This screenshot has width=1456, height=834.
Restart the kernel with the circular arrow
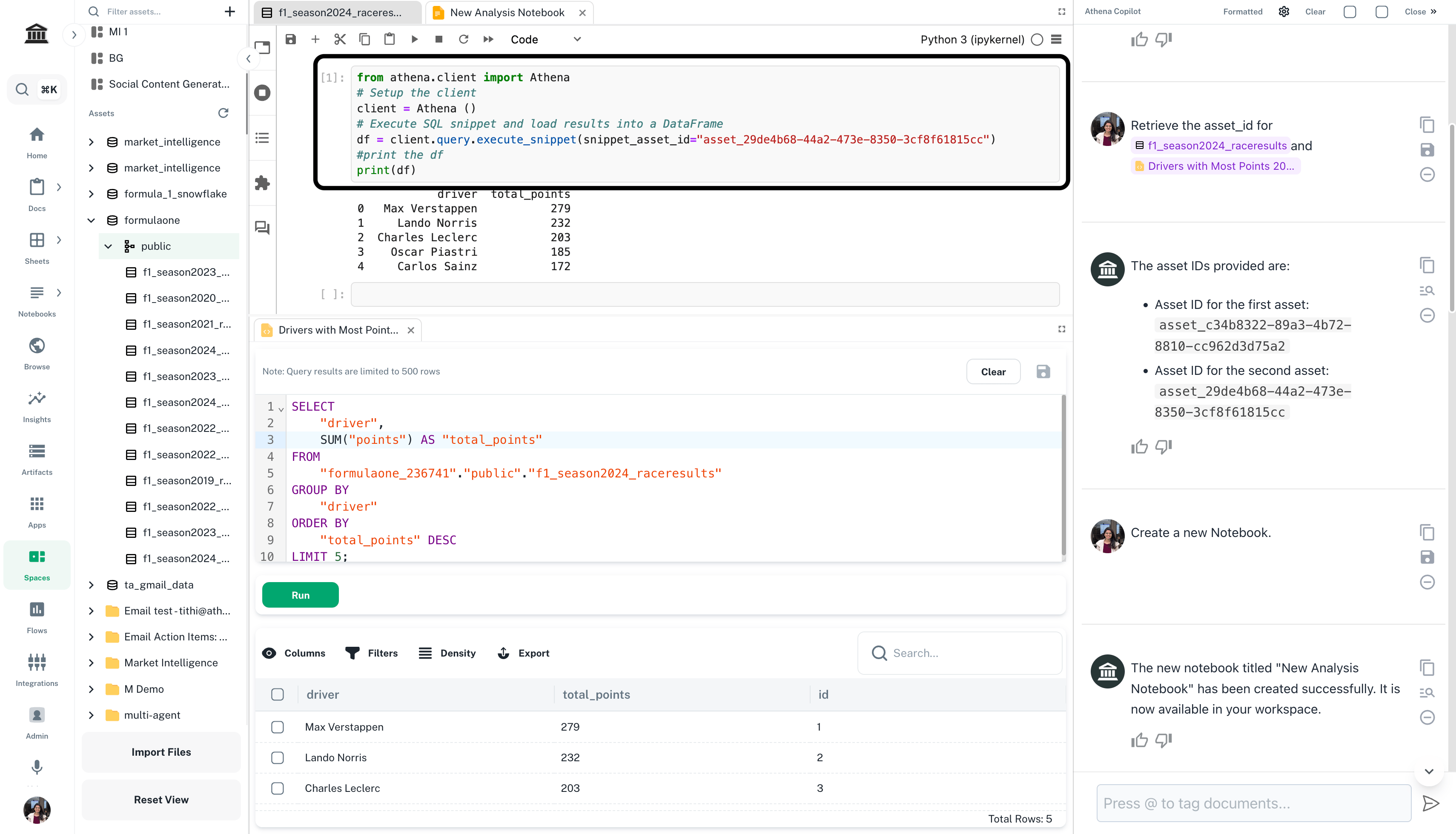tap(464, 39)
